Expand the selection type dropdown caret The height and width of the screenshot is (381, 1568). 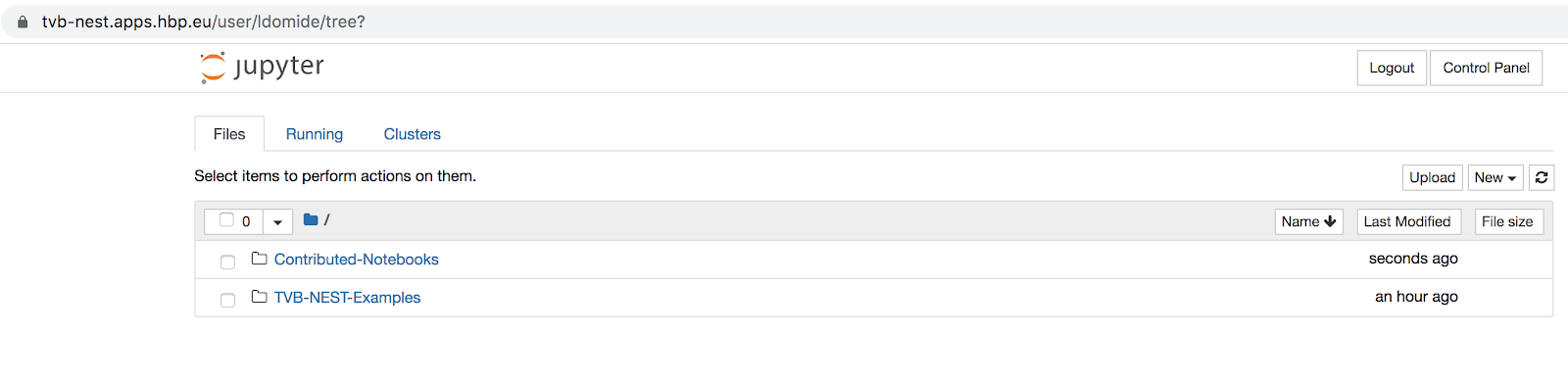click(277, 221)
